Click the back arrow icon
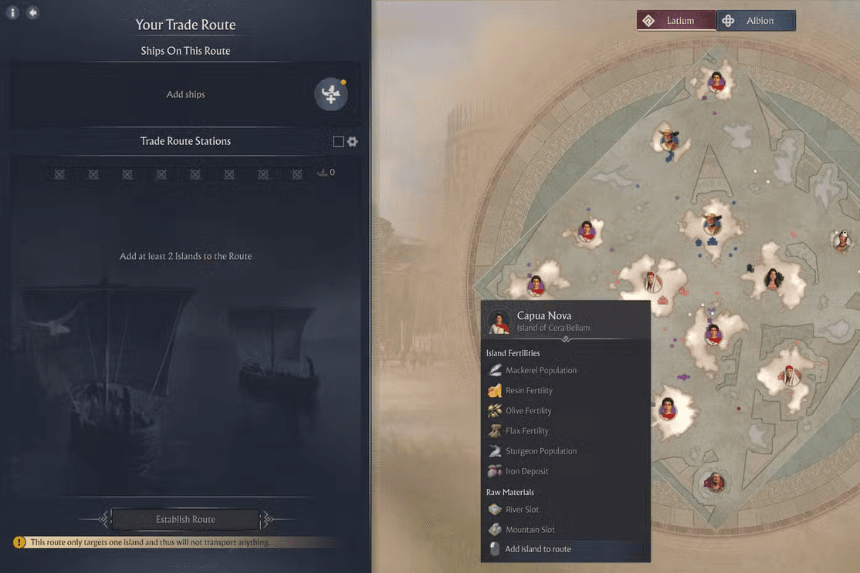Viewport: 860px width, 573px height. click(33, 12)
